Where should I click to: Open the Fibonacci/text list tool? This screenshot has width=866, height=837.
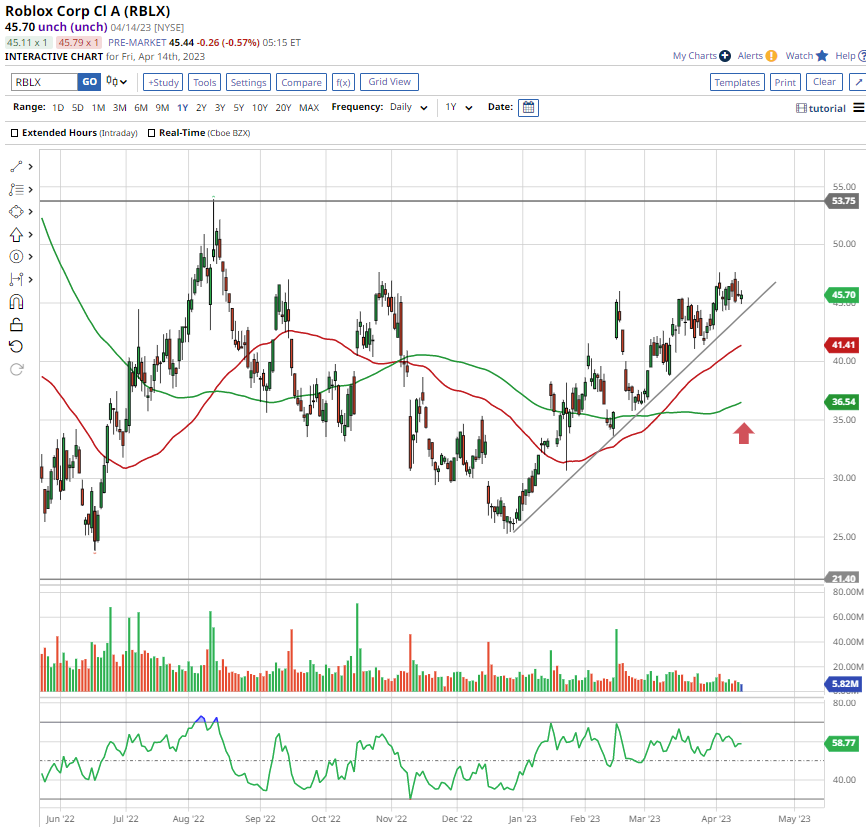16,189
